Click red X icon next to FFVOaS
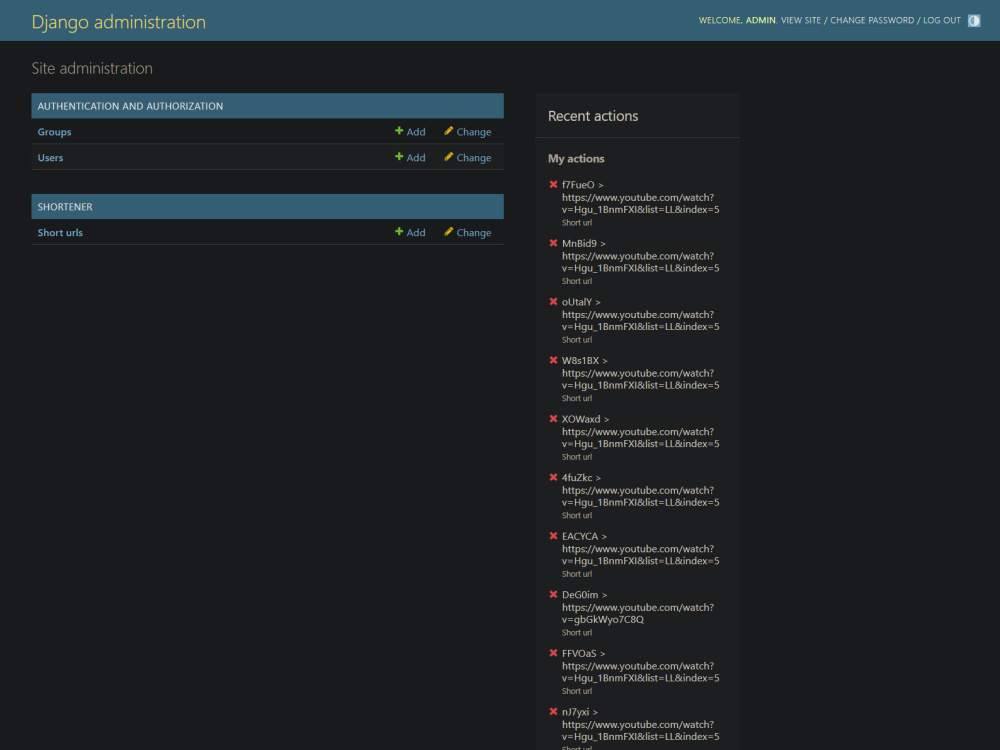The width and height of the screenshot is (1000, 750). coord(553,653)
